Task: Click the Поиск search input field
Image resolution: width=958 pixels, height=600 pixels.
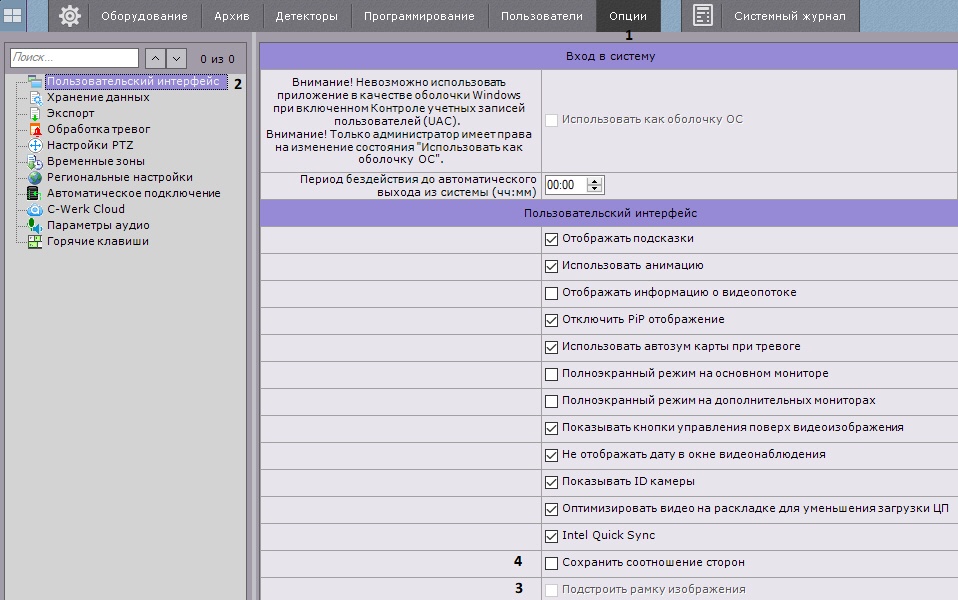Action: [74, 59]
